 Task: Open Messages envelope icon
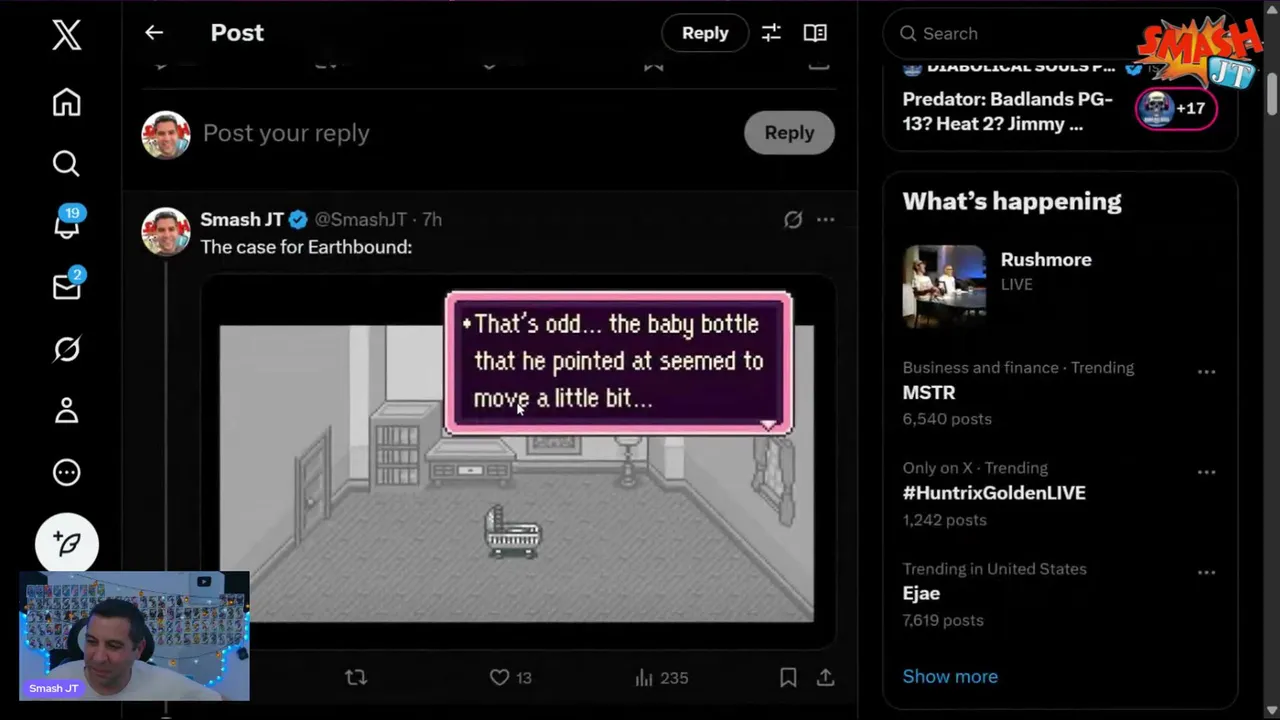coord(66,287)
